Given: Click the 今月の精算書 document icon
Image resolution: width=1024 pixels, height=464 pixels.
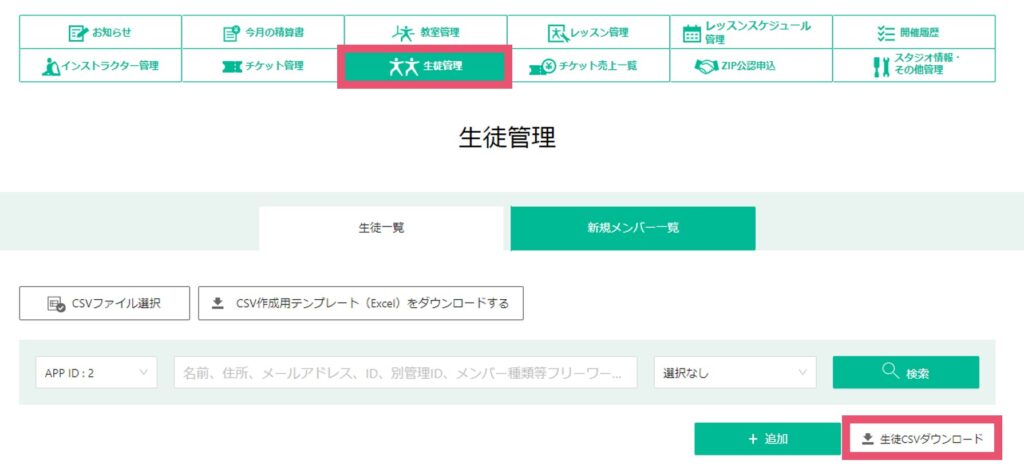Looking at the screenshot, I should point(231,33).
